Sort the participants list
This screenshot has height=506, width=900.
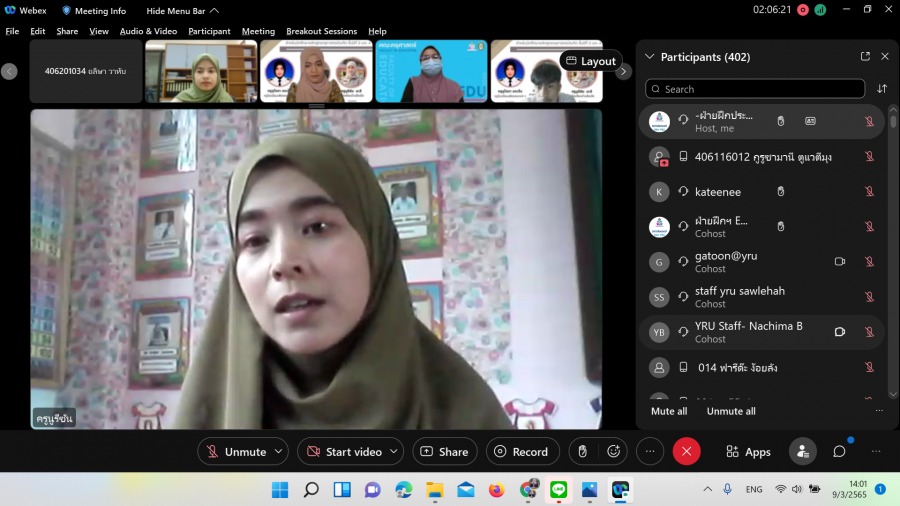pos(882,89)
